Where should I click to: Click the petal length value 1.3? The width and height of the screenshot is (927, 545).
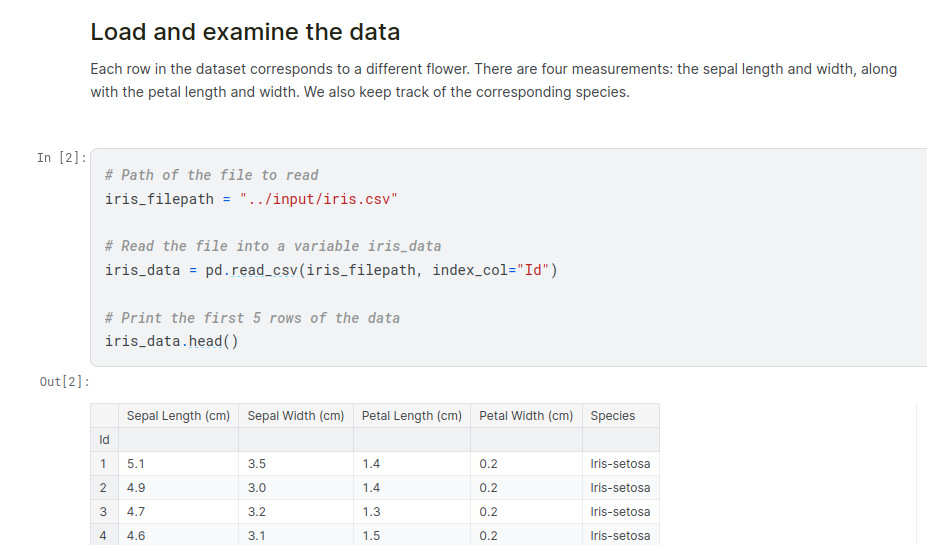(x=371, y=512)
